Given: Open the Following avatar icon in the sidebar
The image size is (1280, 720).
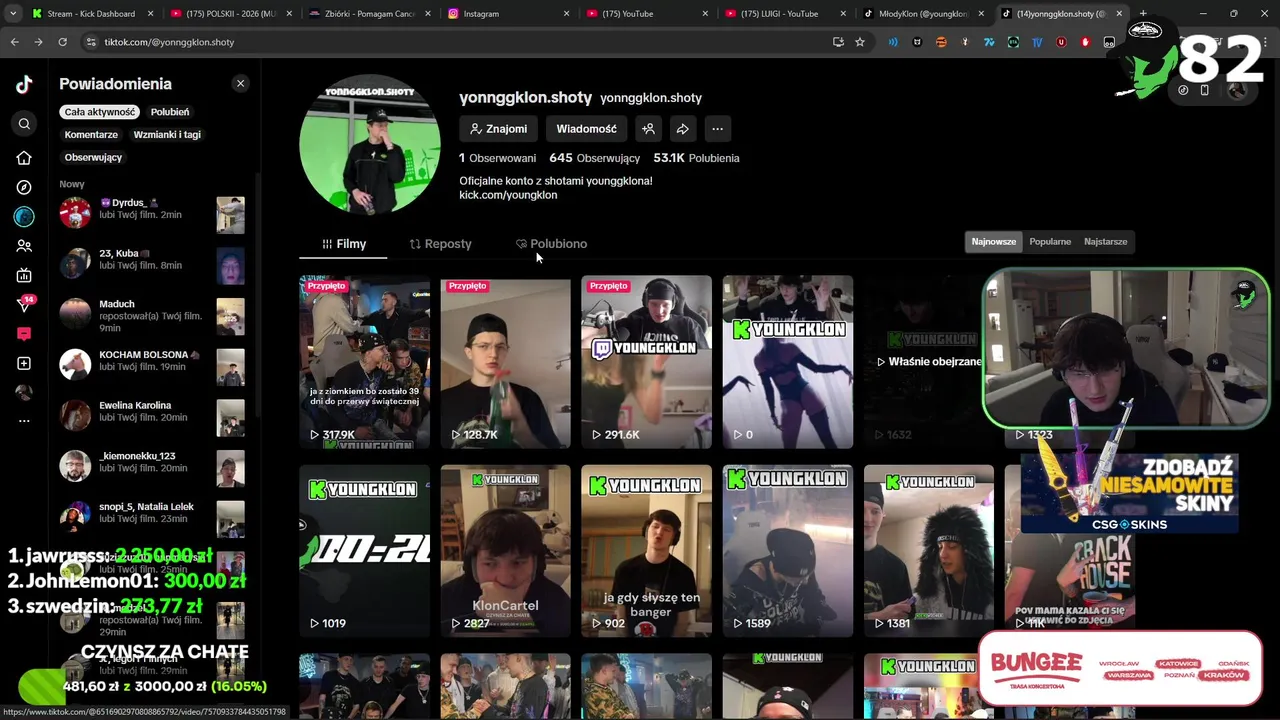Looking at the screenshot, I should coord(24,216).
